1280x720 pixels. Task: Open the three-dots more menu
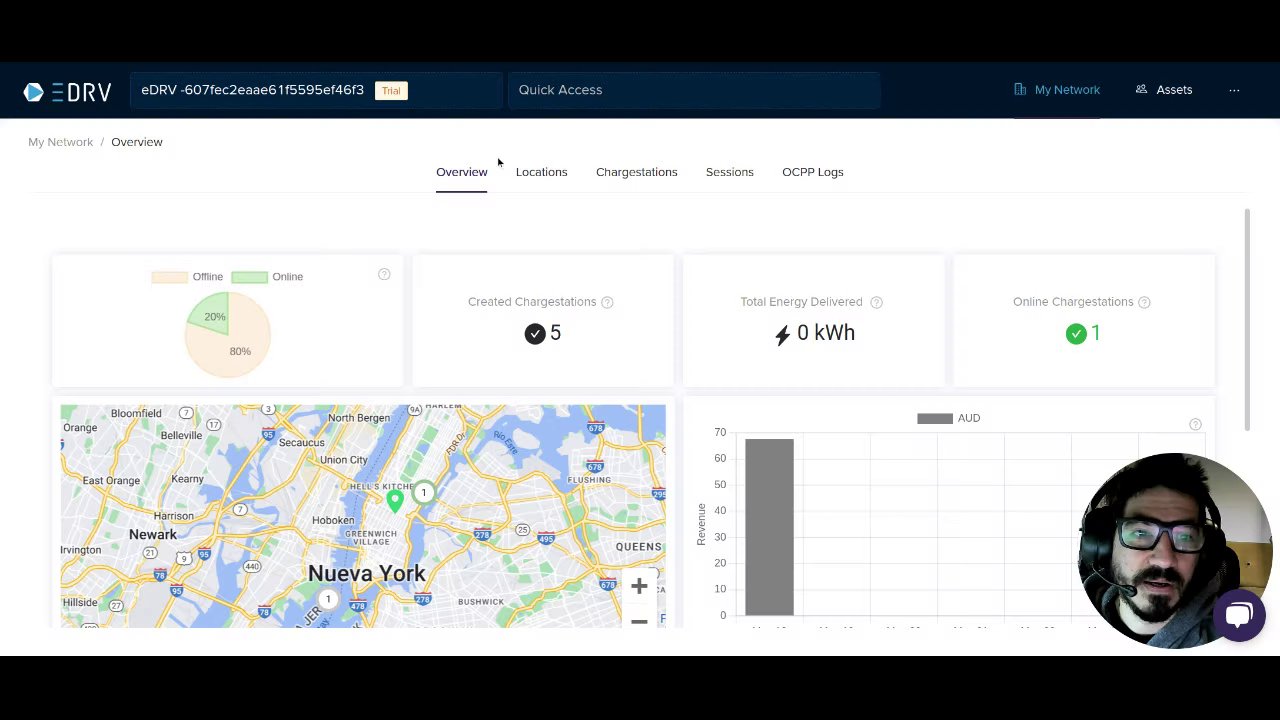(1234, 90)
